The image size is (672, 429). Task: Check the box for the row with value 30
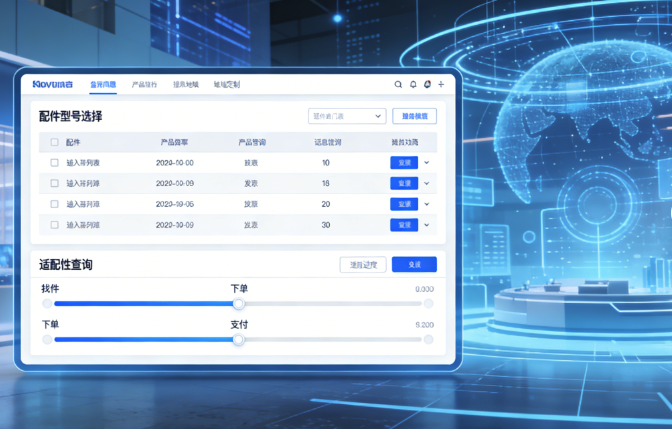[x=55, y=225]
